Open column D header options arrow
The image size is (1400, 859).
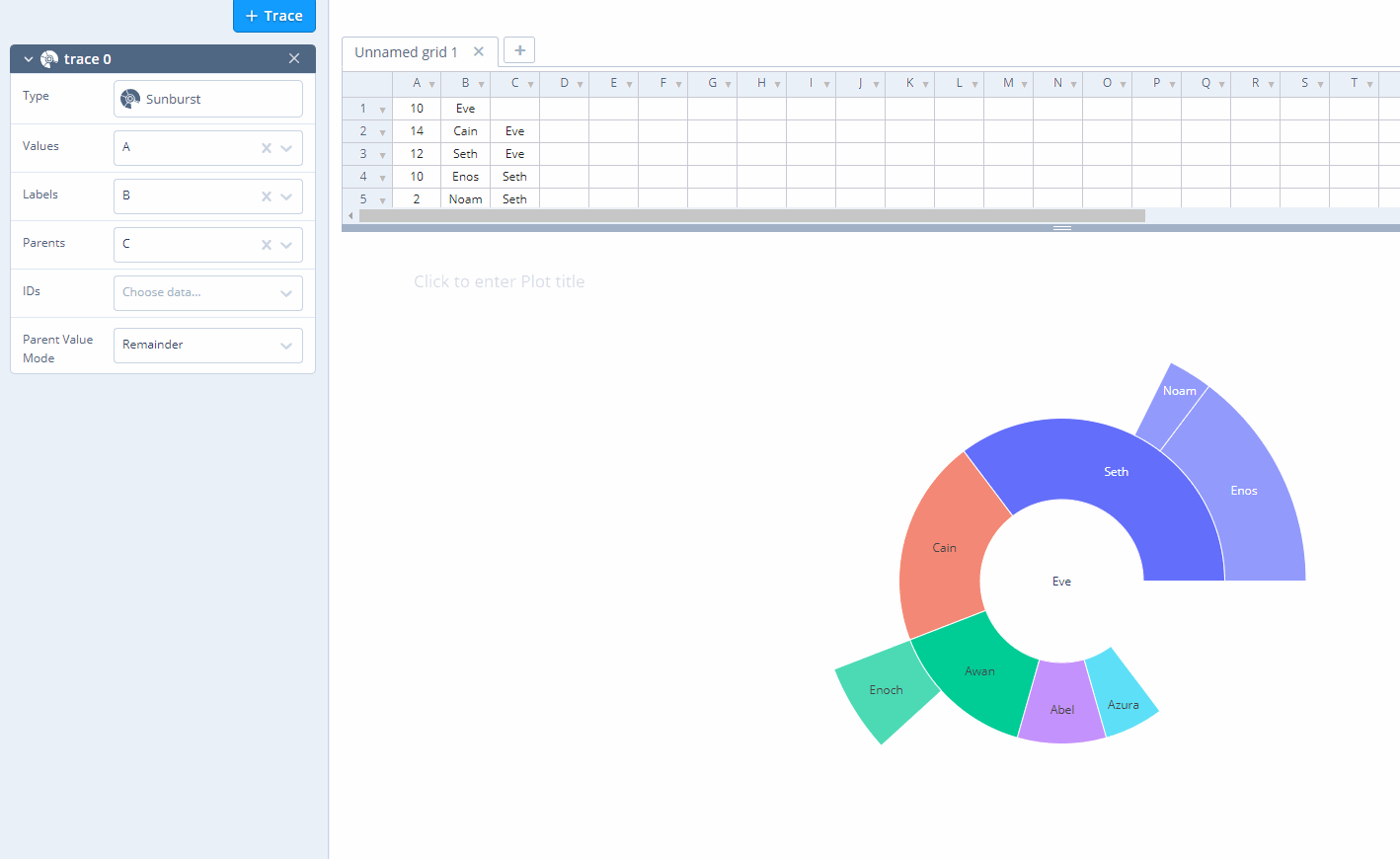(580, 85)
